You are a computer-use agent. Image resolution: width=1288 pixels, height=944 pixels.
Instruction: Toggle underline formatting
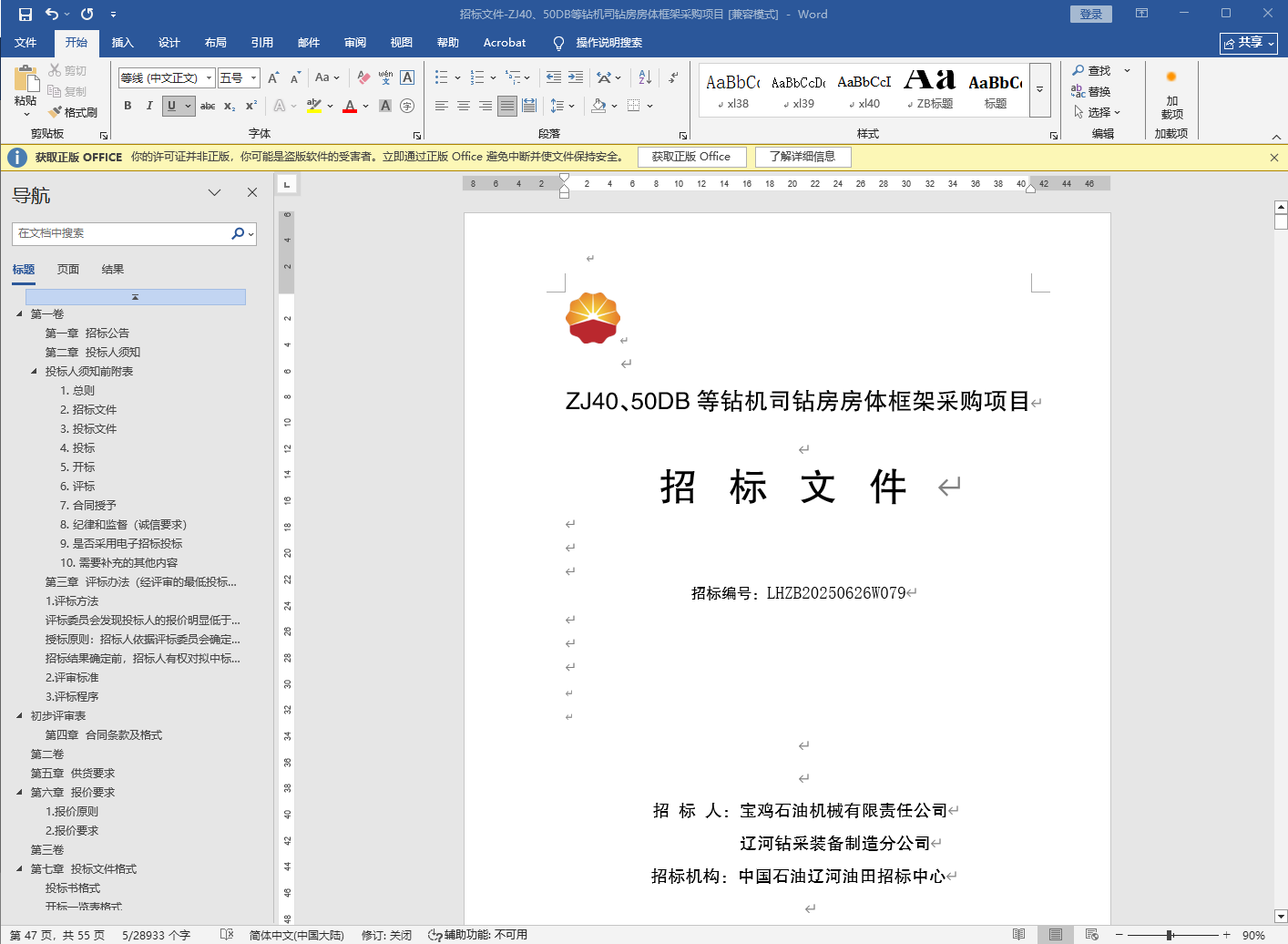[171, 106]
